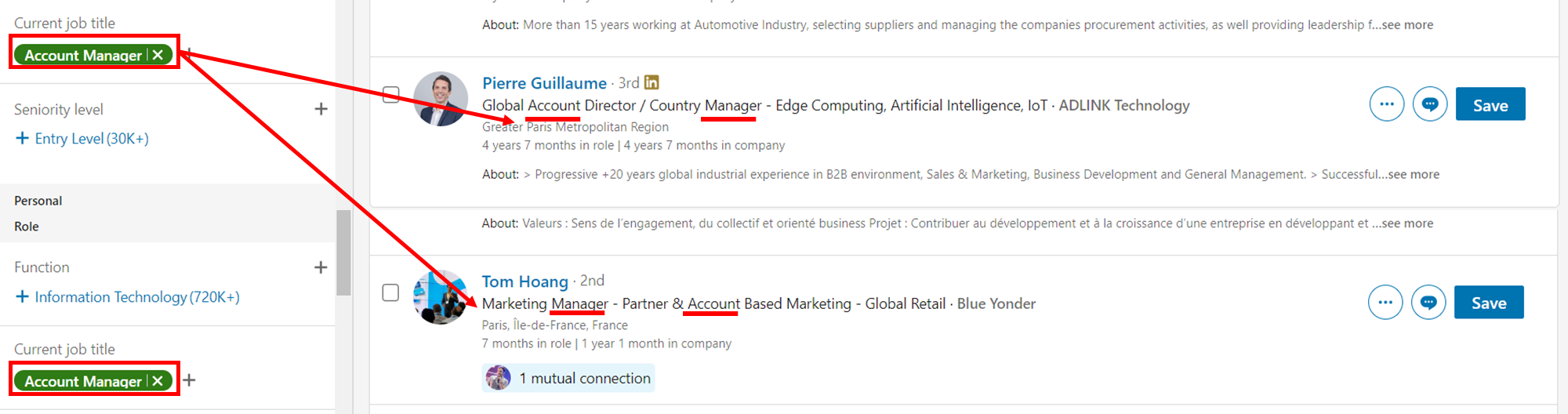
Task: Open more options for Pierre Guillaume
Action: click(x=1386, y=104)
